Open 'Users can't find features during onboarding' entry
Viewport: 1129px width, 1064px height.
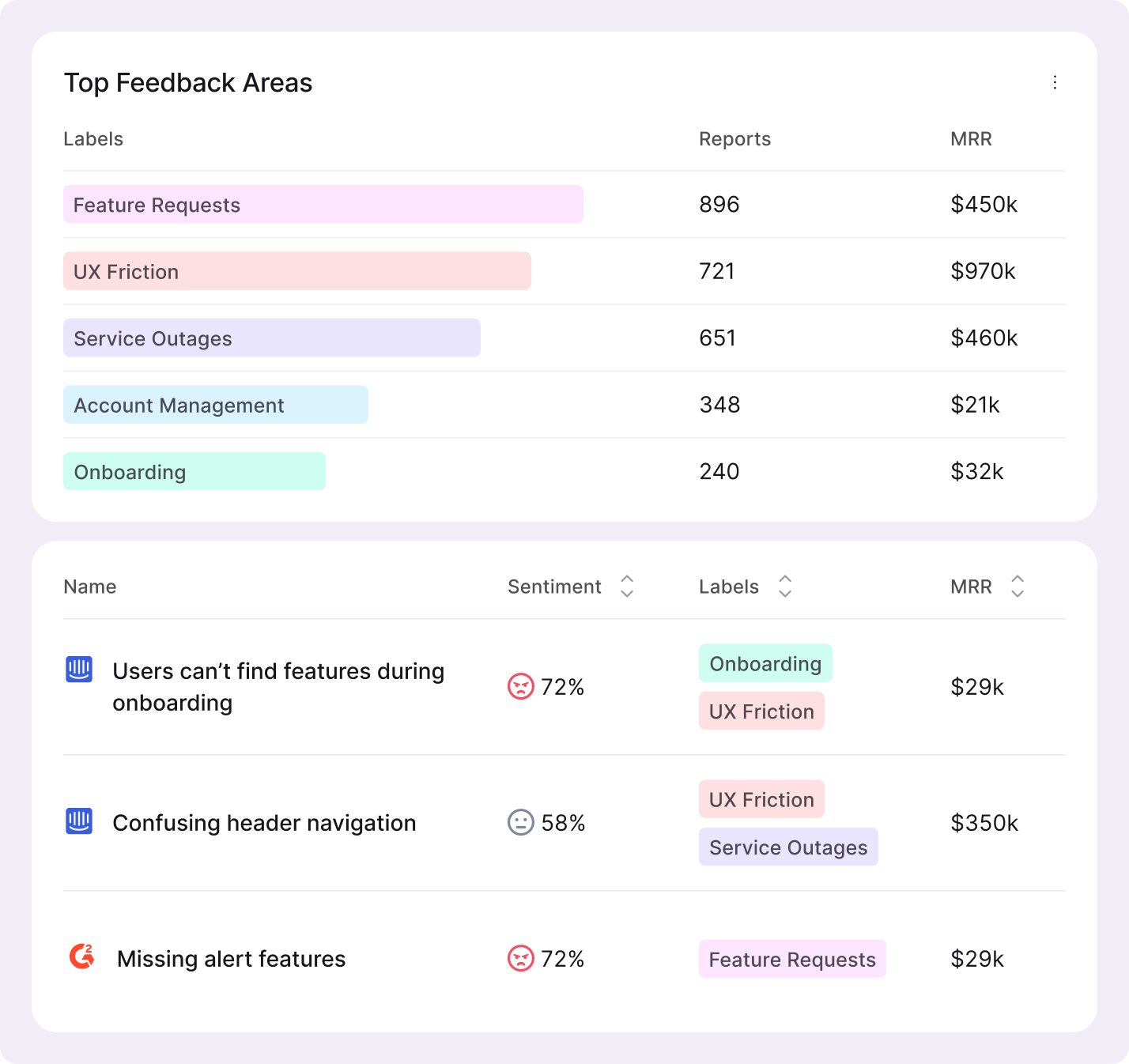coord(278,686)
